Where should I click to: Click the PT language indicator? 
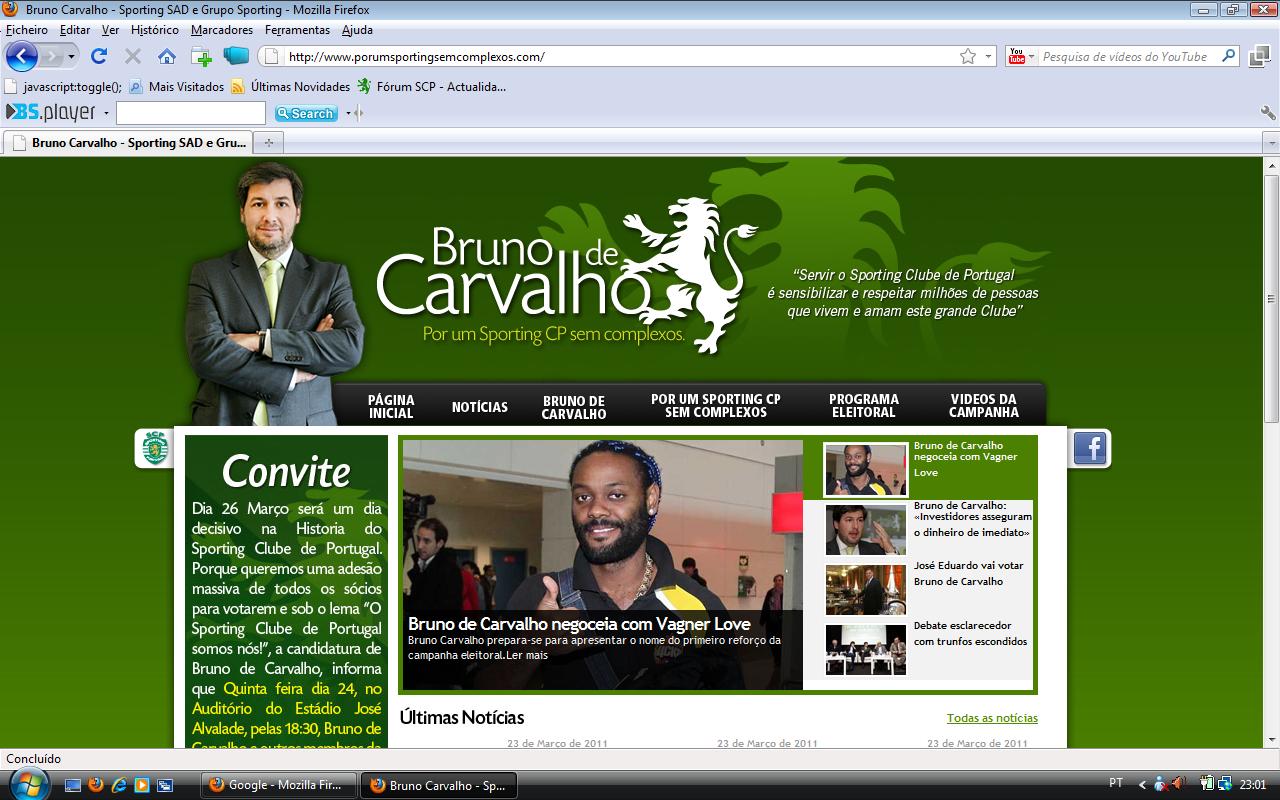[x=1116, y=783]
